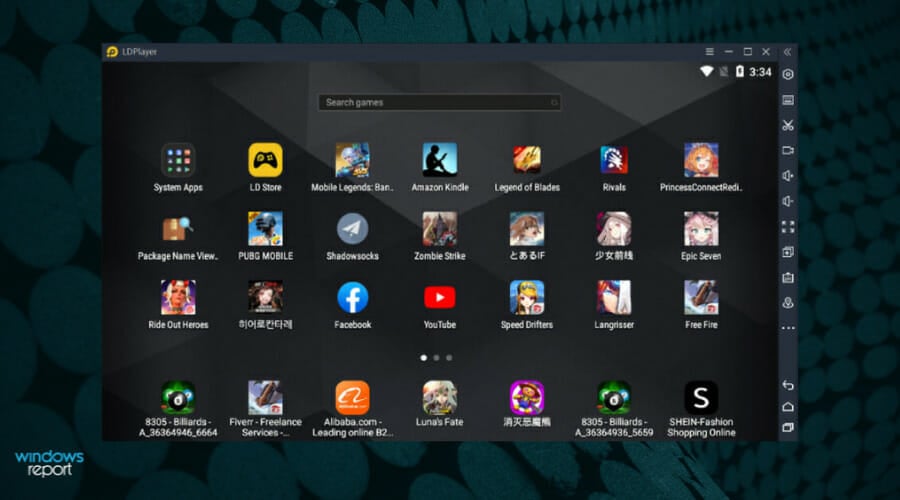Open Package Name Viewer app
Image resolution: width=900 pixels, height=500 pixels.
[178, 229]
